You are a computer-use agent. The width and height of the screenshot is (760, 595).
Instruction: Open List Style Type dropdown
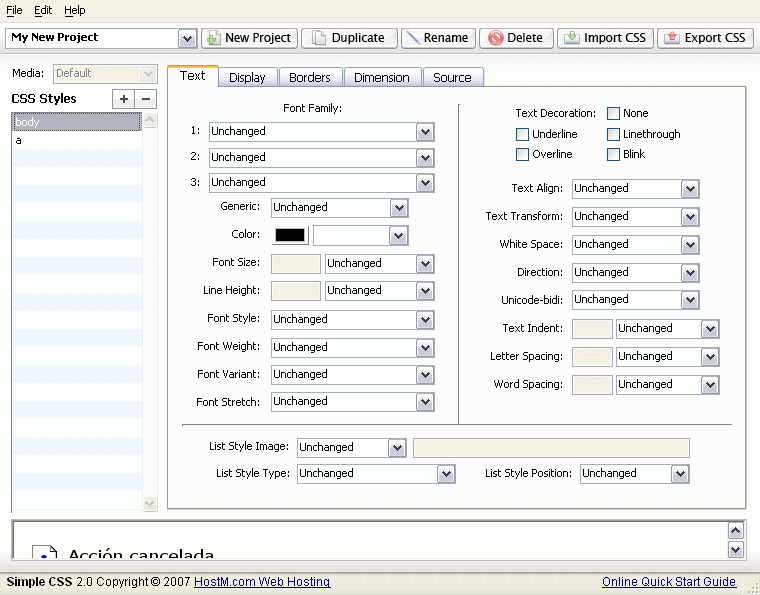(x=446, y=474)
